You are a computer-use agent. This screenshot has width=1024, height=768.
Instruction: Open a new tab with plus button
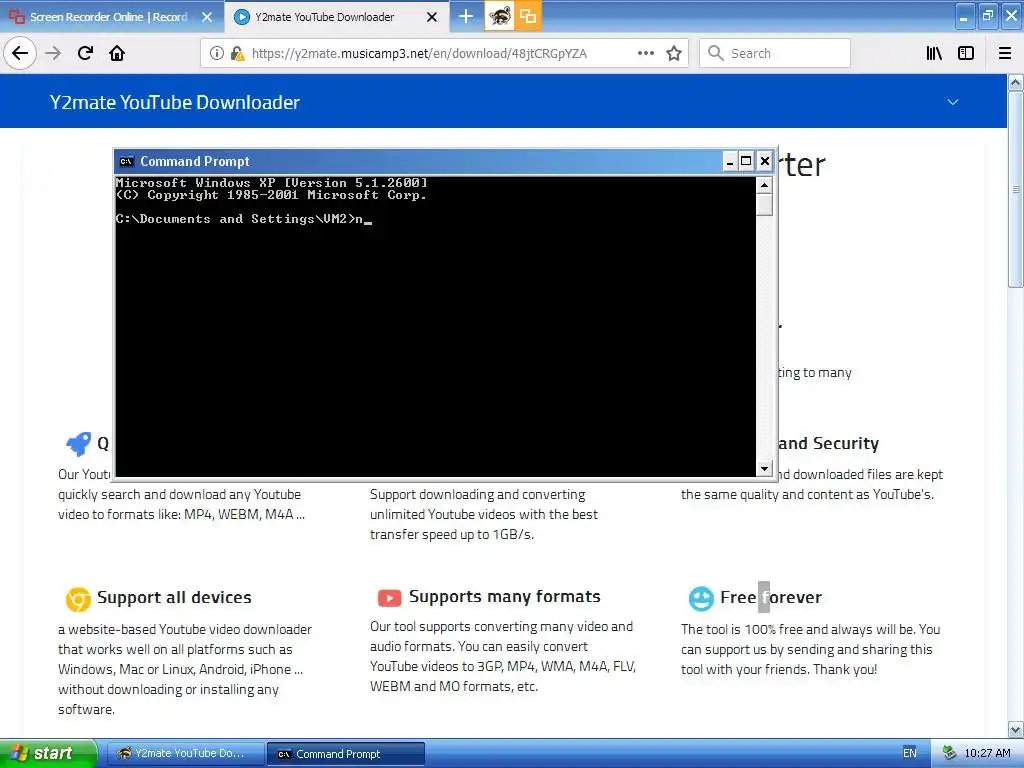pyautogui.click(x=466, y=16)
